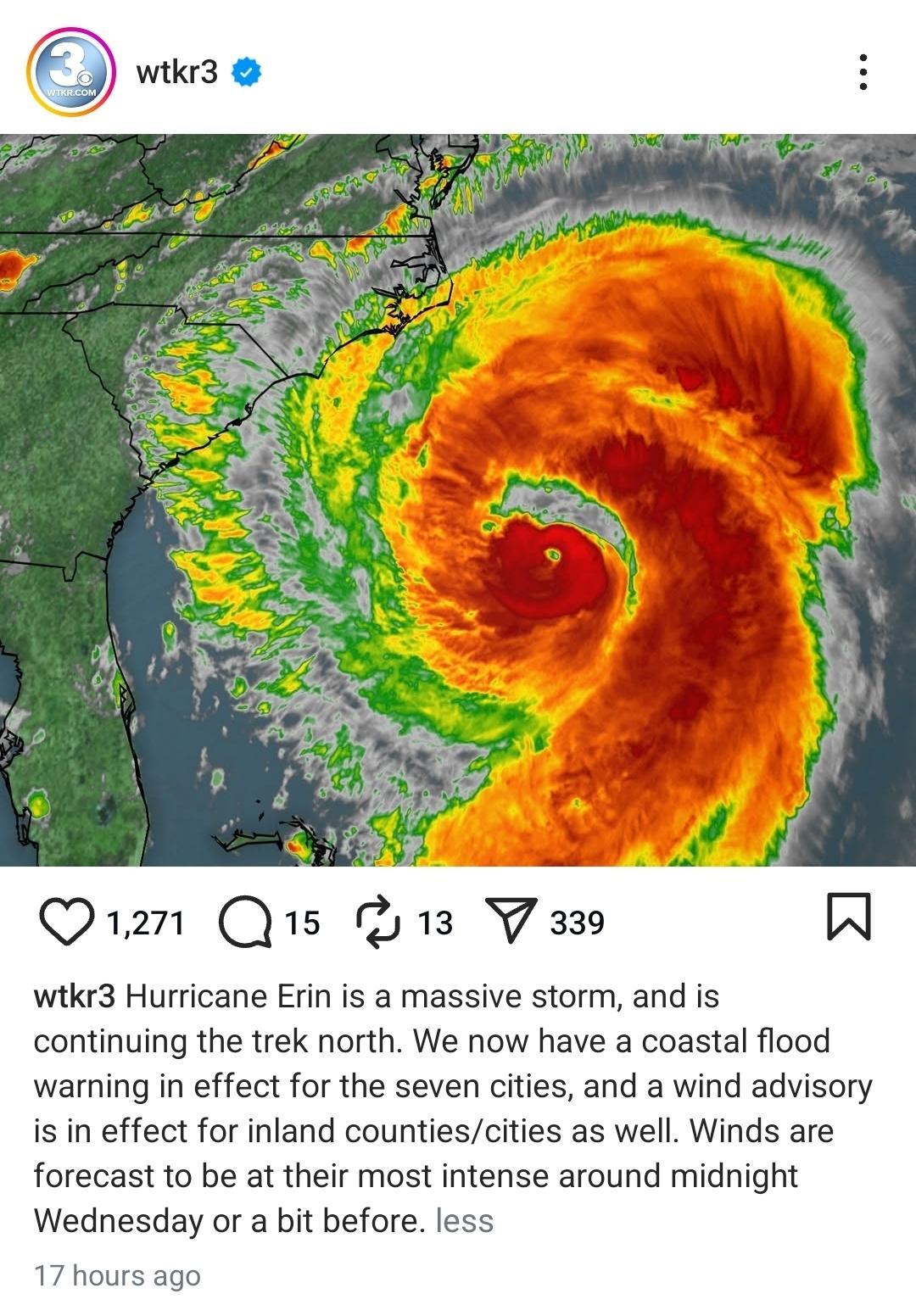The height and width of the screenshot is (1316, 916).
Task: Collapse the caption using "less"
Action: point(464,1221)
